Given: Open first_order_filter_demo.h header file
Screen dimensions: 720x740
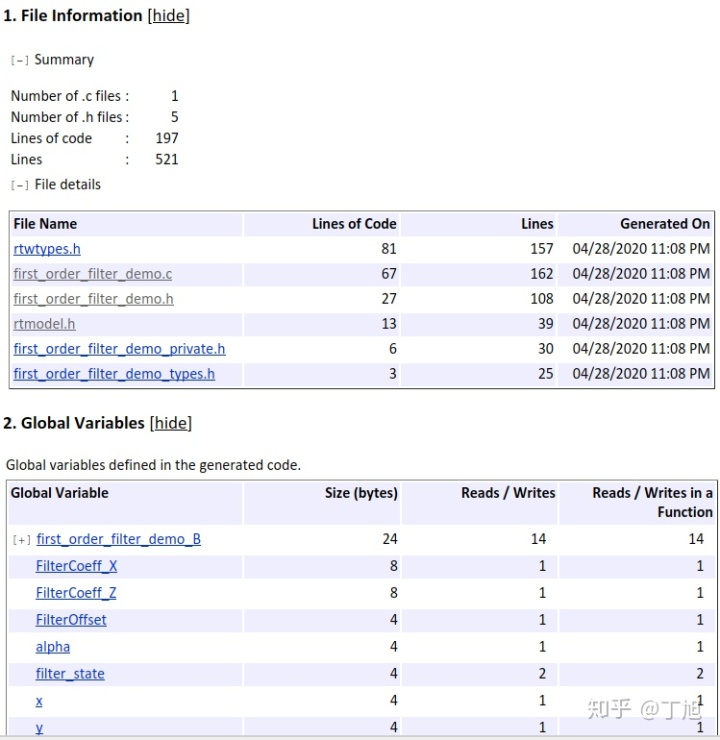Looking at the screenshot, I should tap(93, 299).
